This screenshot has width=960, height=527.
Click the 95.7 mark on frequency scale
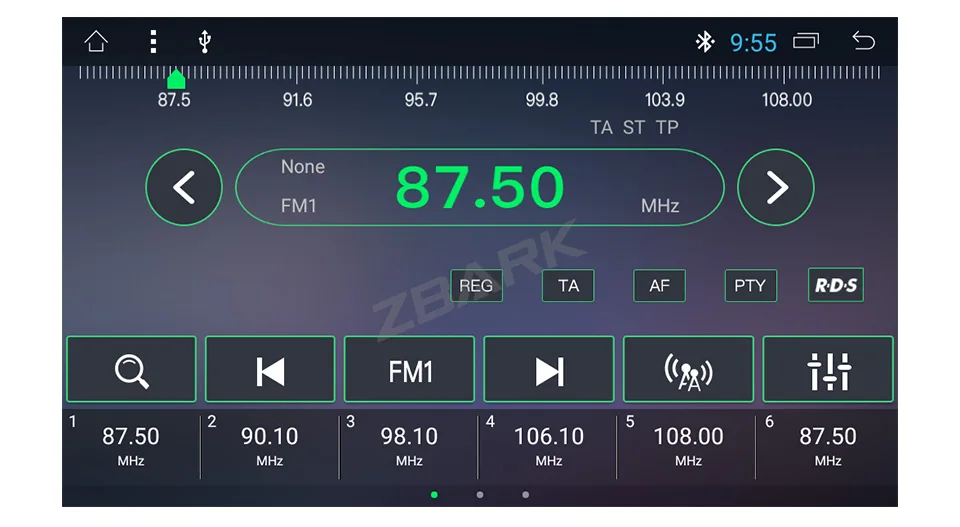point(421,100)
